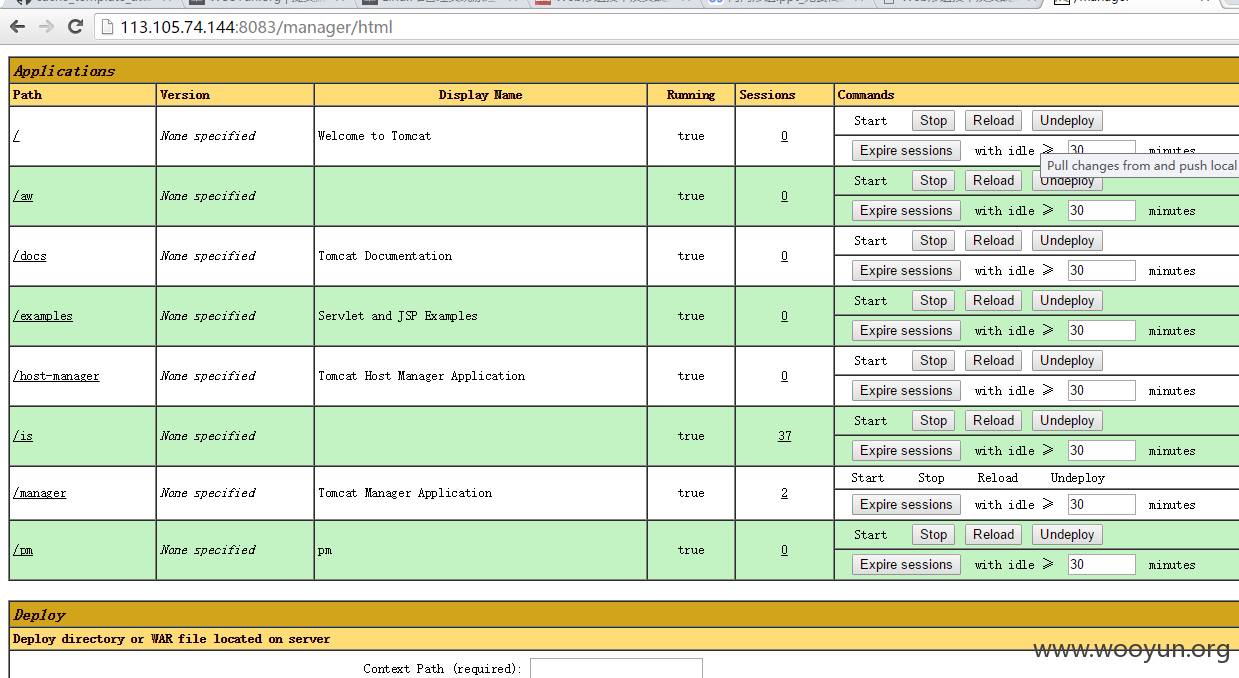Select the 'Servlet and JSP Examples' display name
Viewport: 1239px width, 678px height.
(398, 316)
